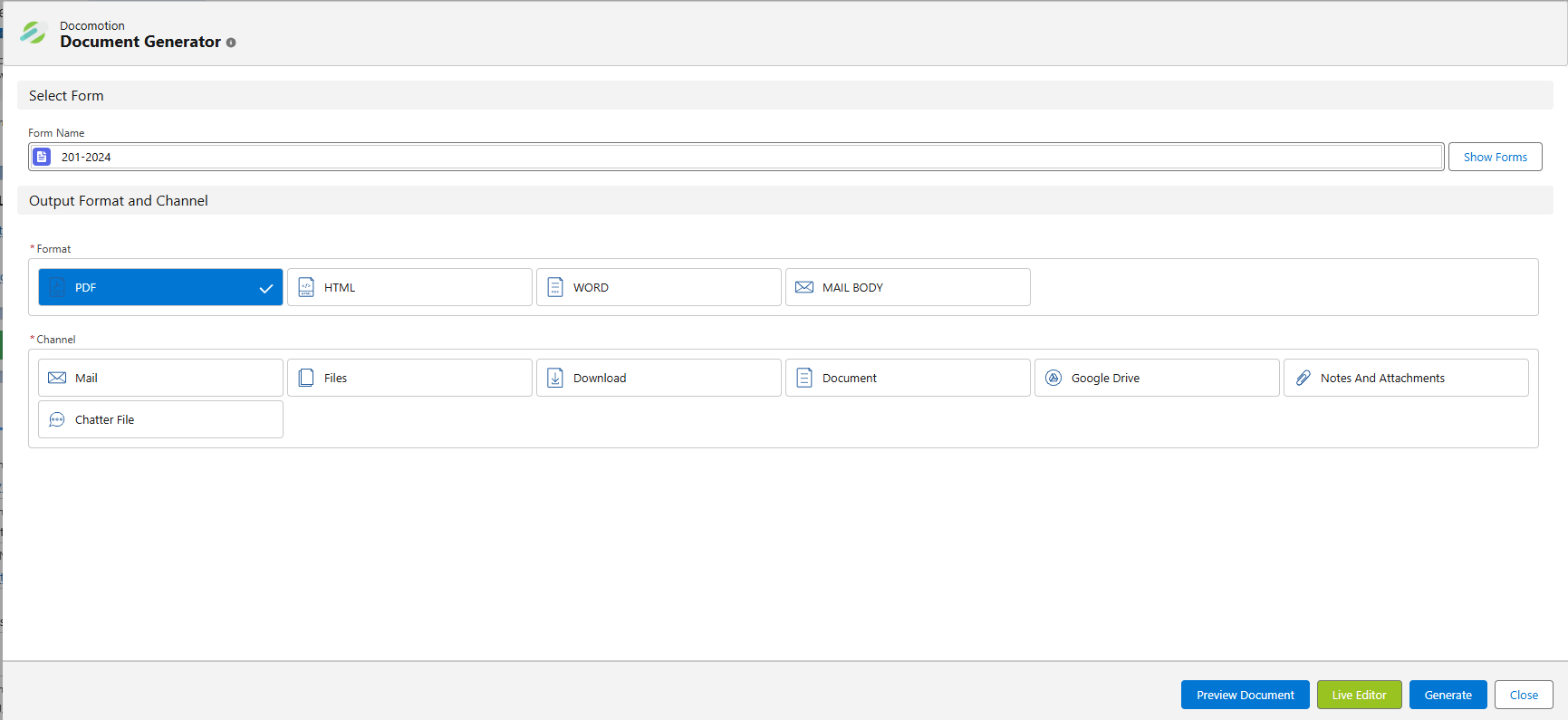The image size is (1568, 720).
Task: Launch the Live Editor
Action: [1359, 695]
